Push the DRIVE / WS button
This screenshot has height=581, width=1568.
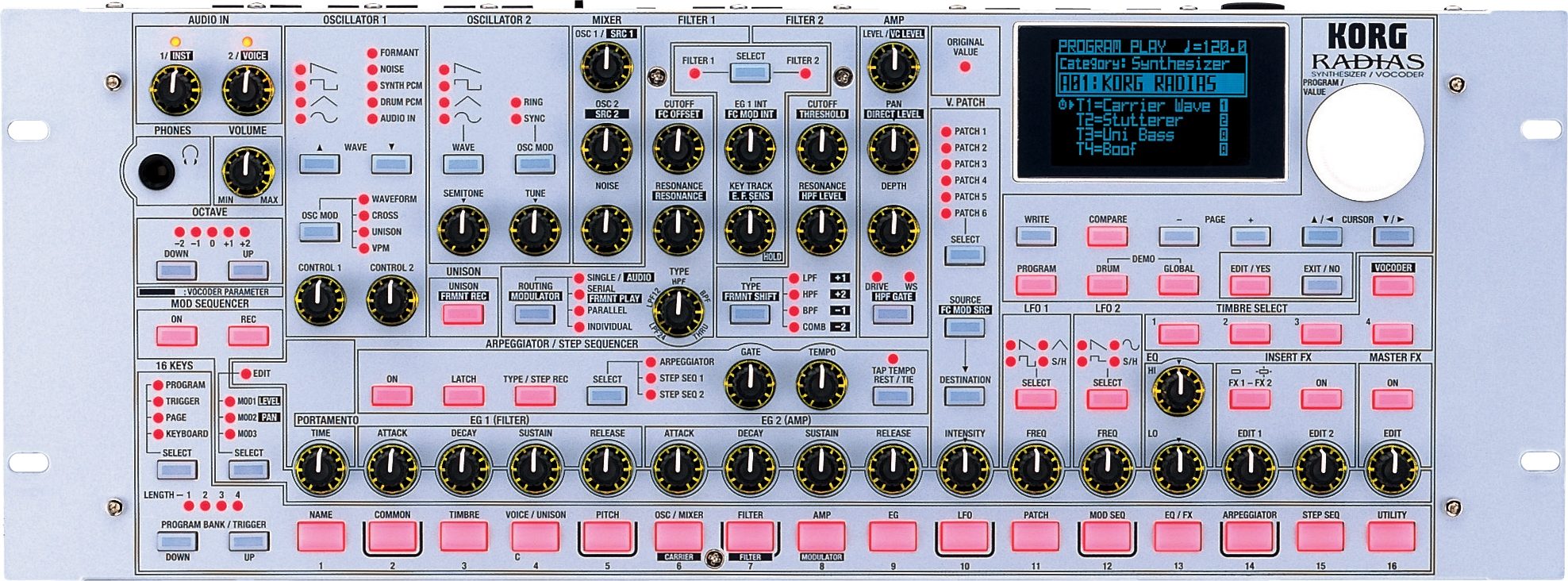[893, 314]
